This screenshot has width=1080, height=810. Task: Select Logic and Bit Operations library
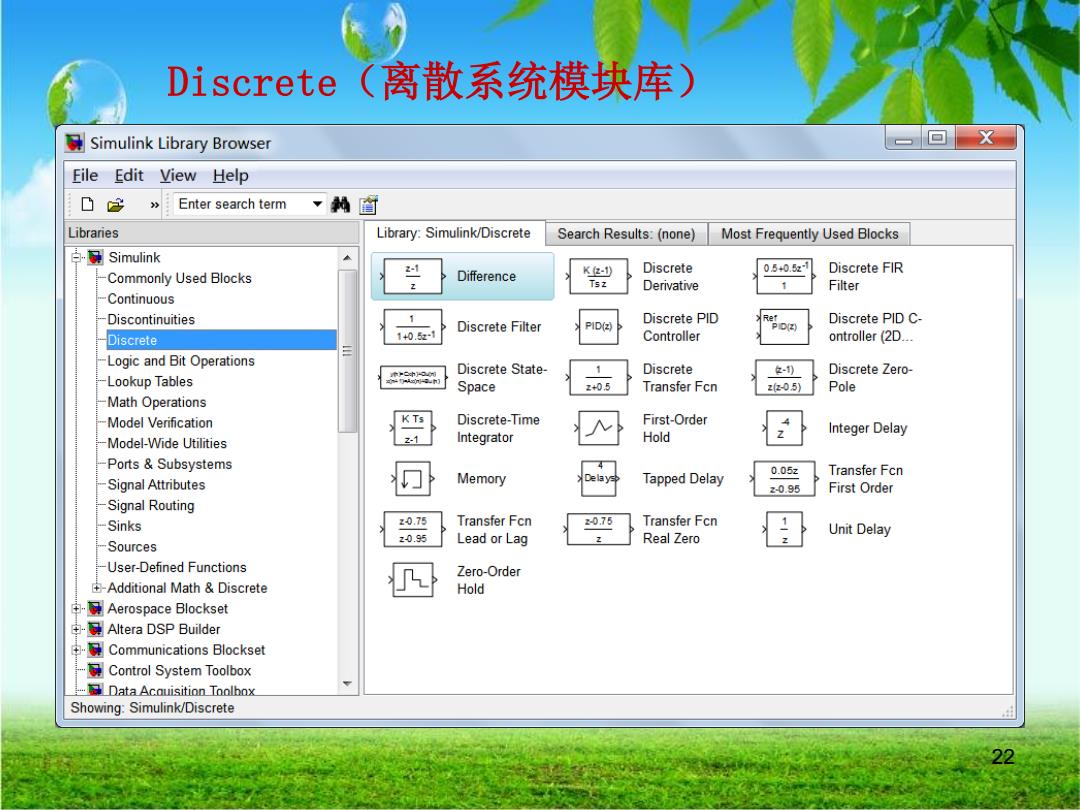coord(181,361)
